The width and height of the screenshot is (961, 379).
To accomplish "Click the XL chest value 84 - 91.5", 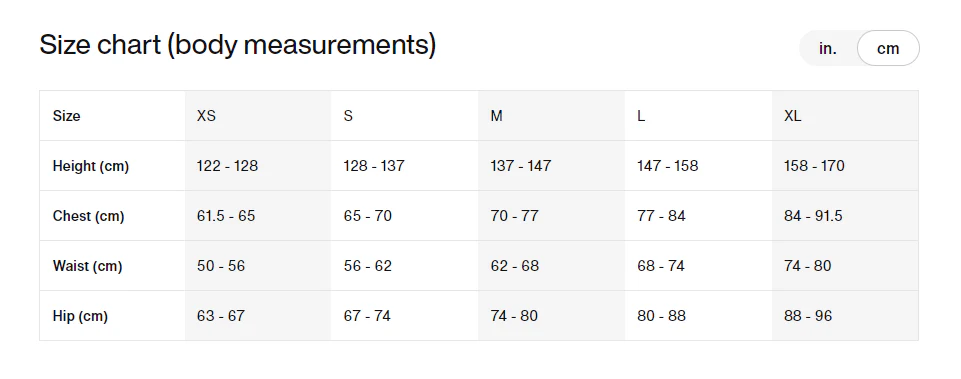I will point(813,216).
